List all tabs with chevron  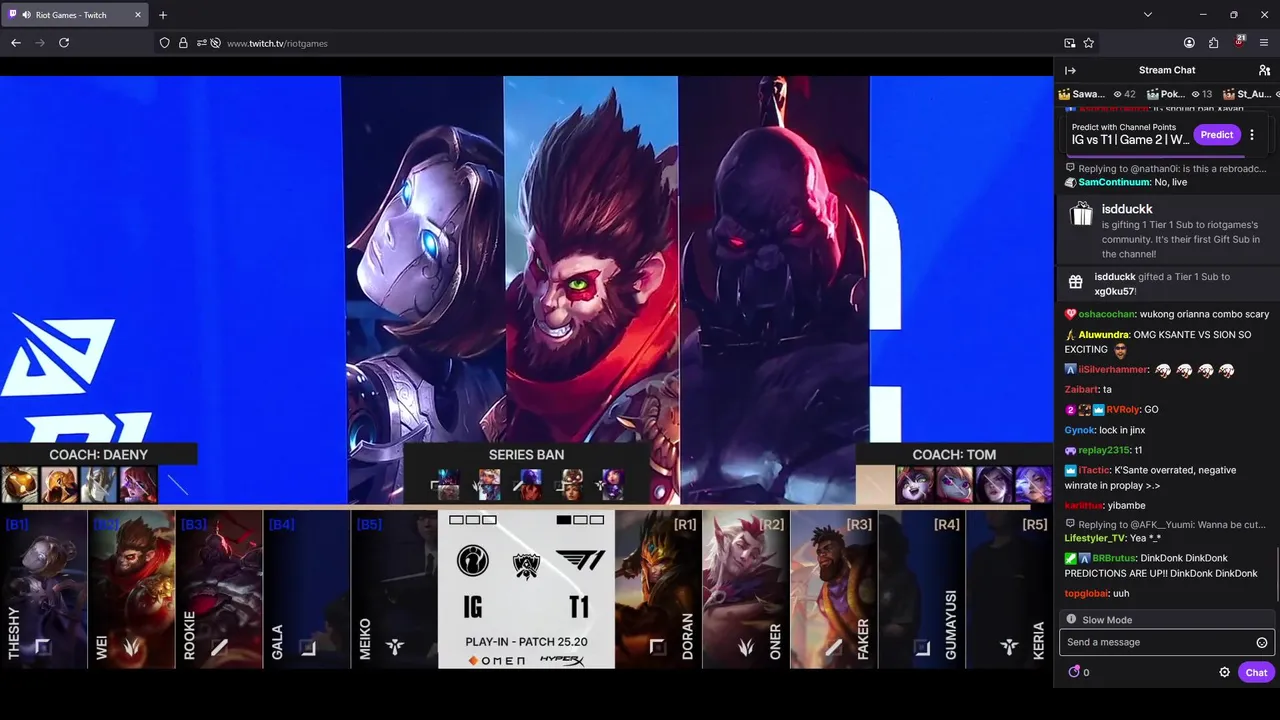pos(1148,15)
